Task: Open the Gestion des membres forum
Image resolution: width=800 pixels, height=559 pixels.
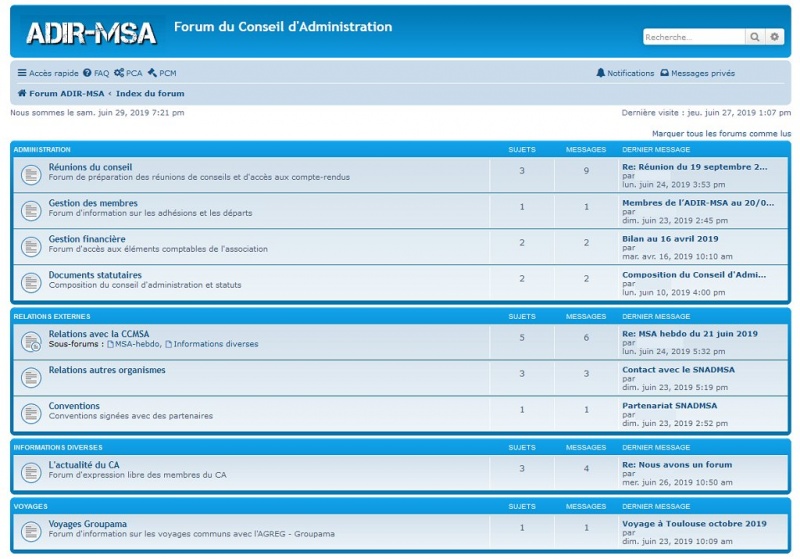Action: coord(93,203)
